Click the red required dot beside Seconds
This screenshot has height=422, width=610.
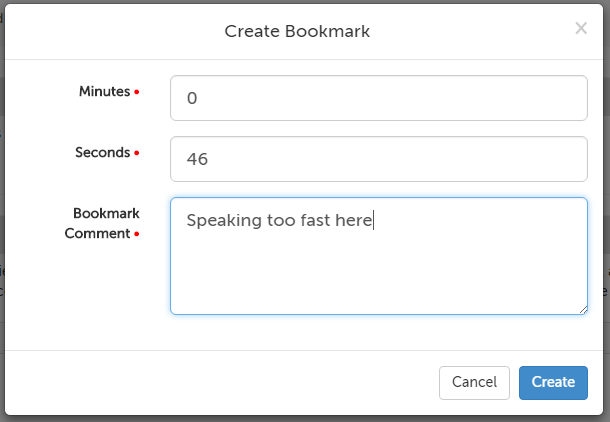point(137,154)
